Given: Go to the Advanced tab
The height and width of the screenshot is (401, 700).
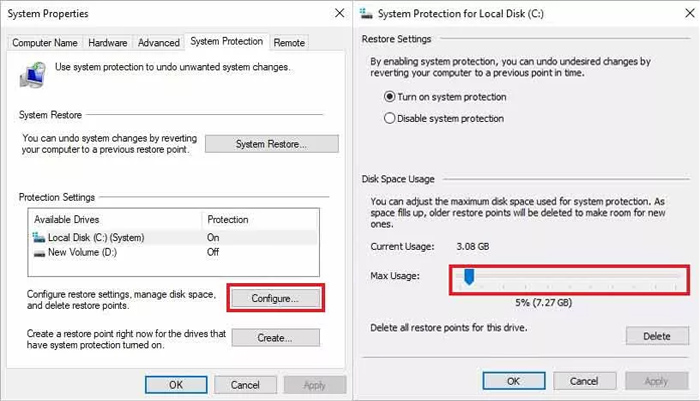Looking at the screenshot, I should click(159, 43).
